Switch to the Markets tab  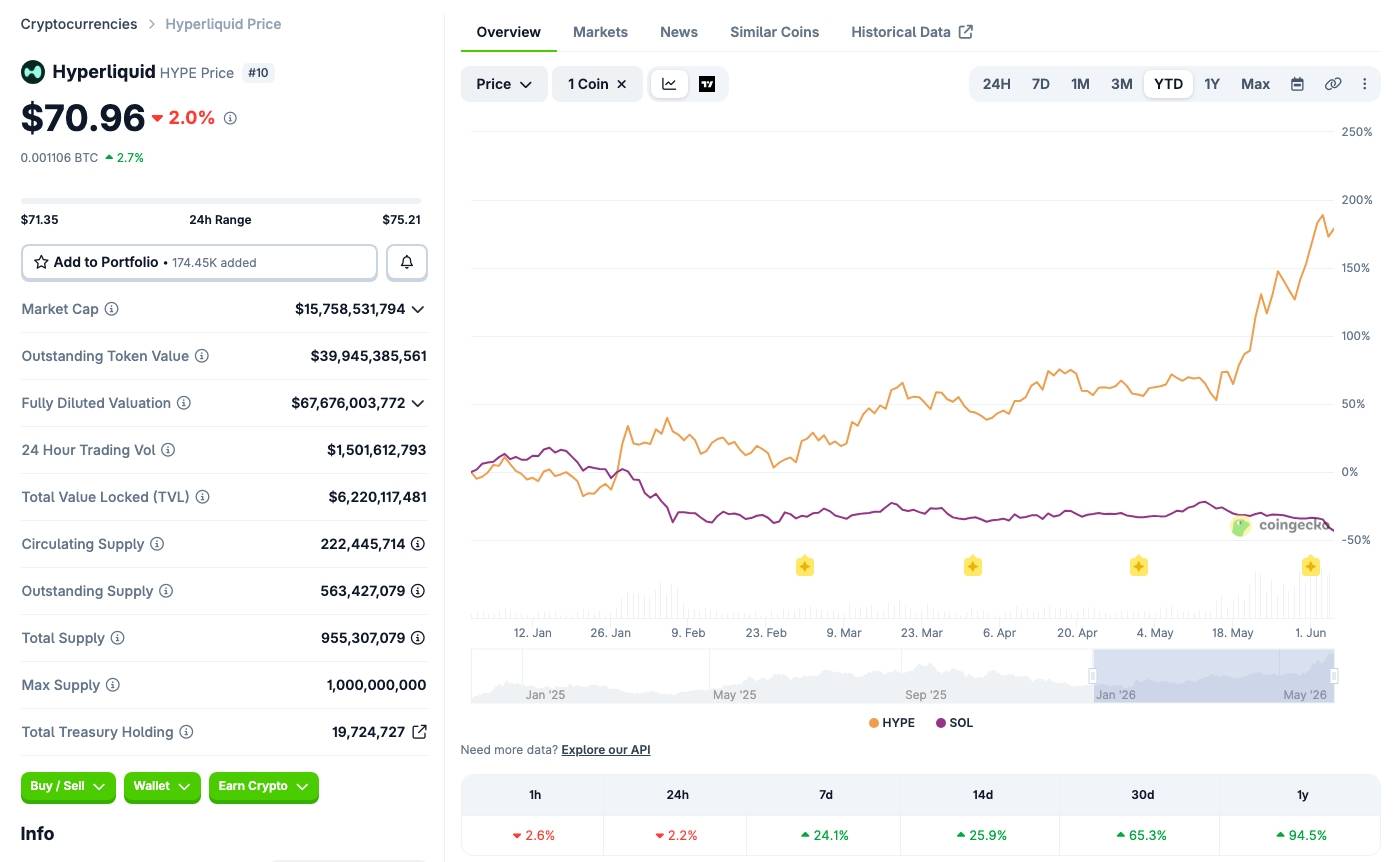(600, 32)
